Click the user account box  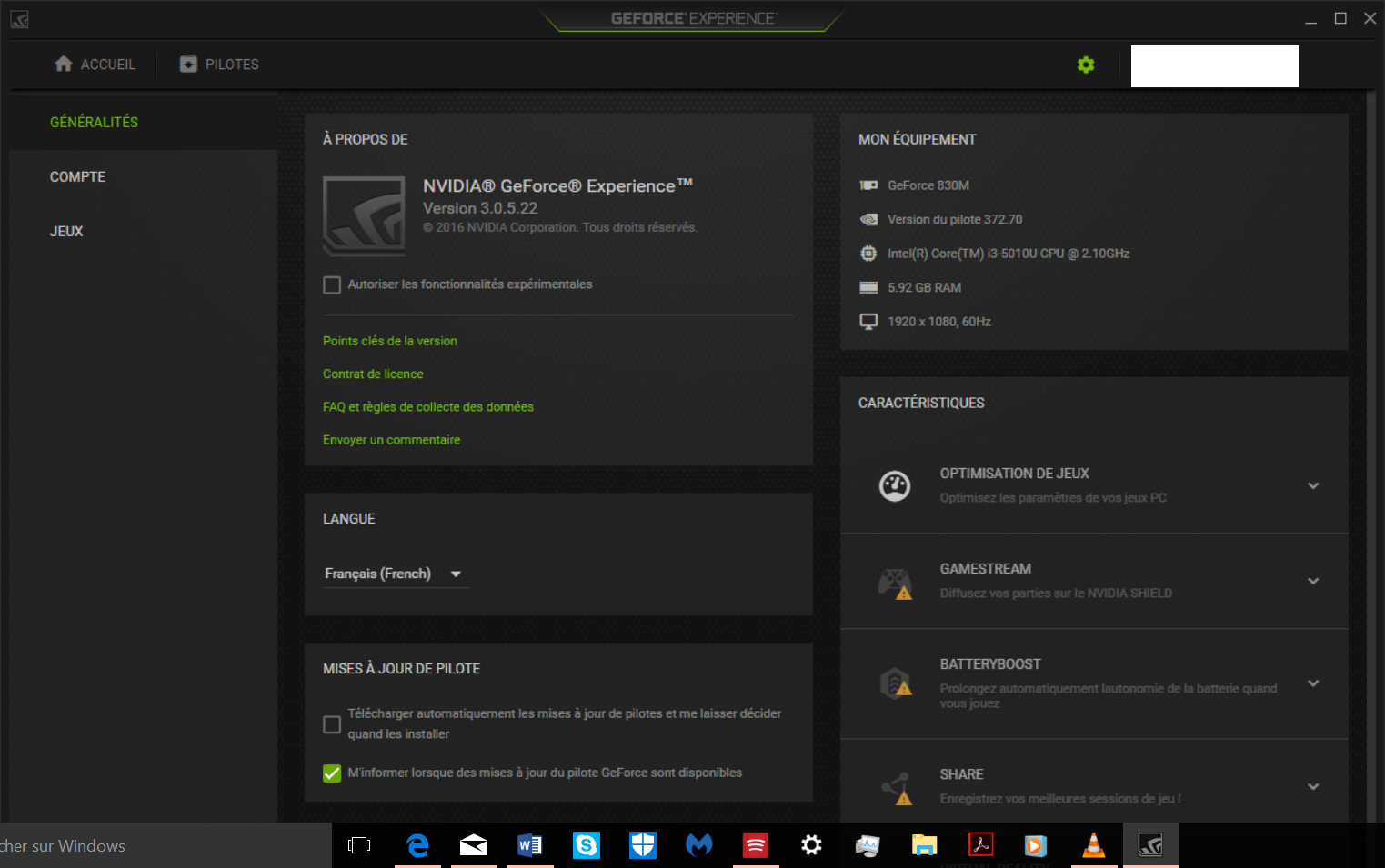tap(1214, 66)
